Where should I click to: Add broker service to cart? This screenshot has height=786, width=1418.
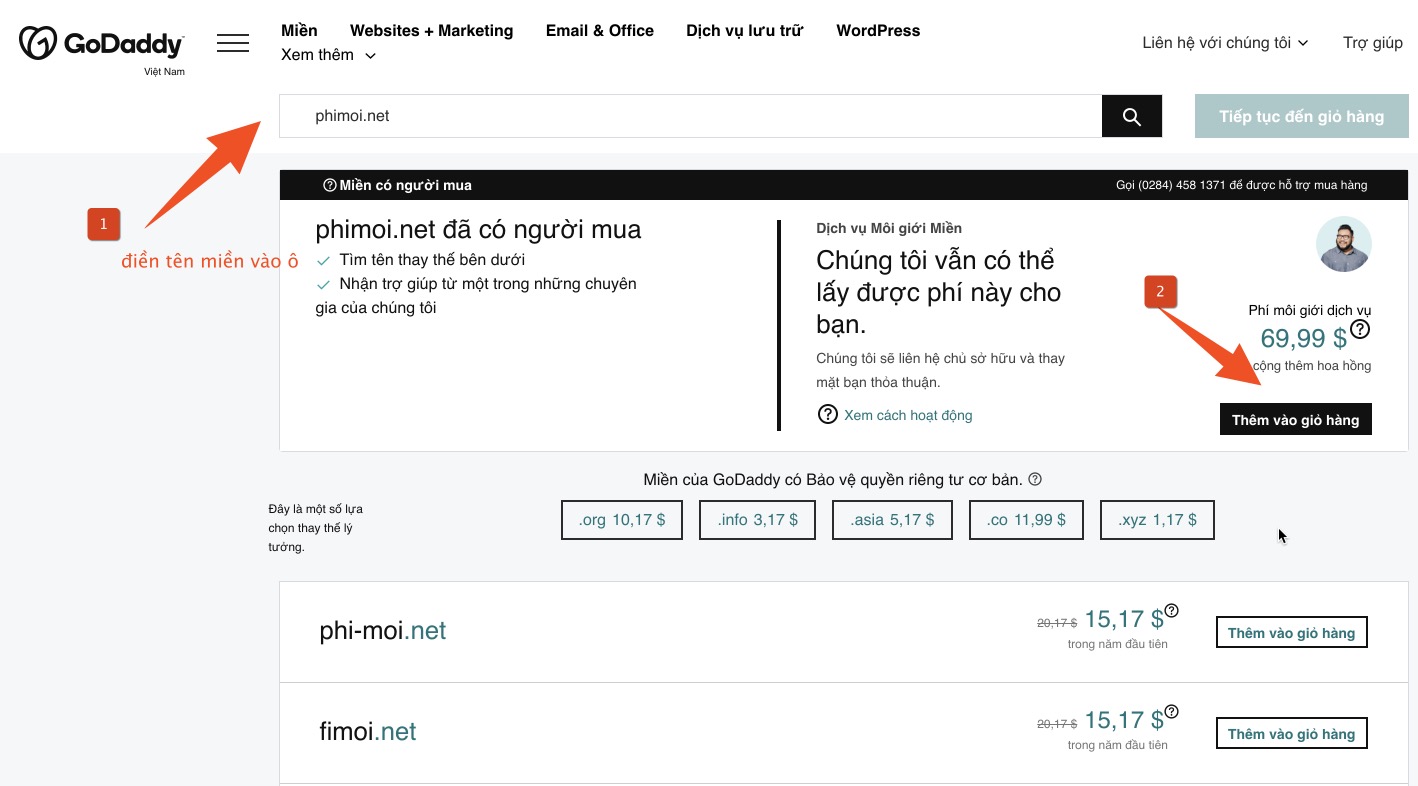[1295, 420]
